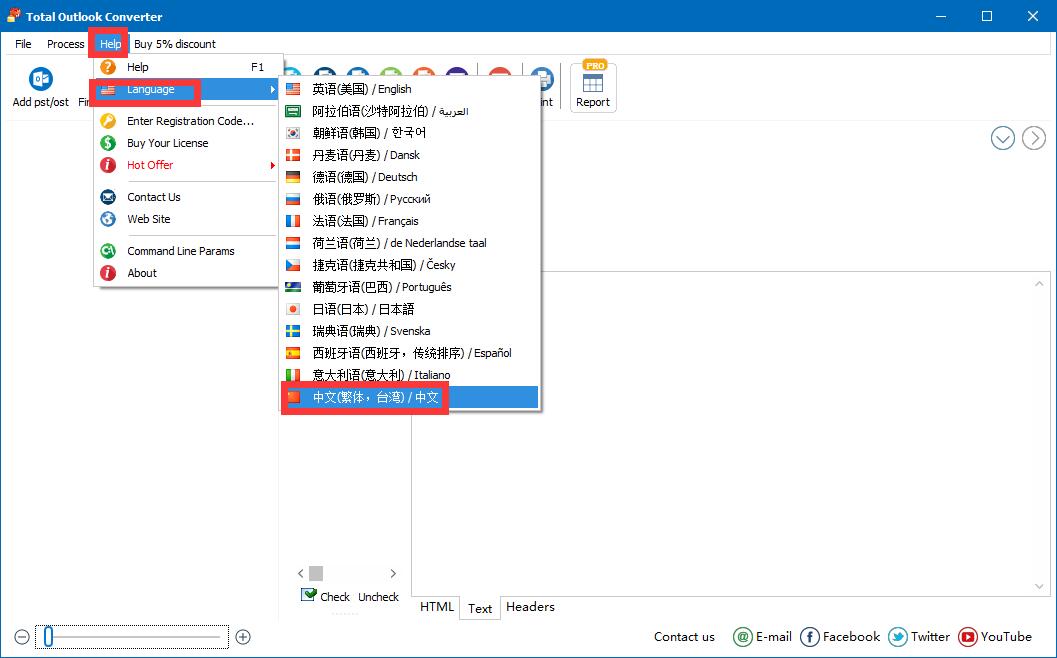
Task: Select Italiano language option
Action: pos(410,375)
